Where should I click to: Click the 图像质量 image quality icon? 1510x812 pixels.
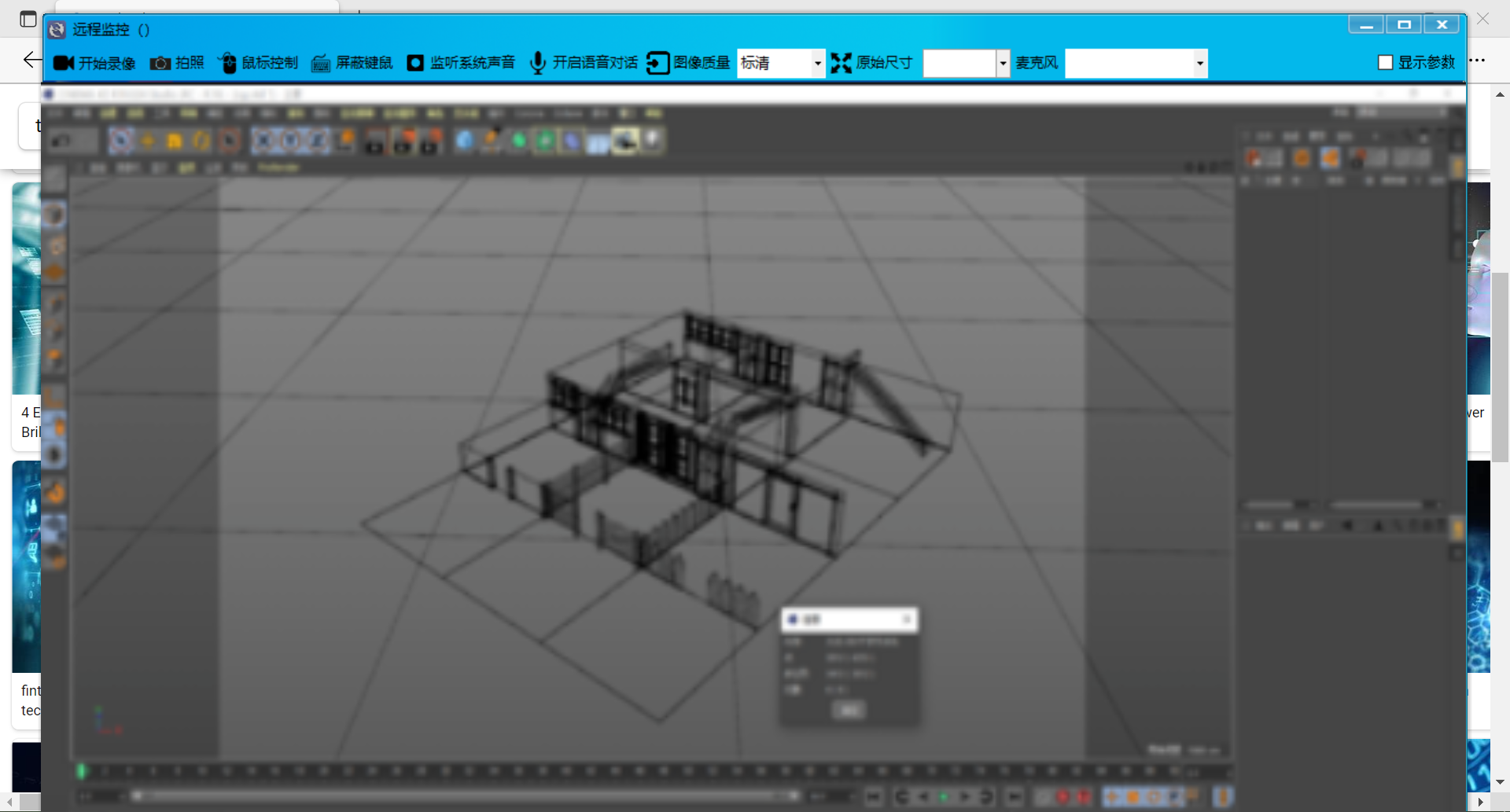point(657,63)
